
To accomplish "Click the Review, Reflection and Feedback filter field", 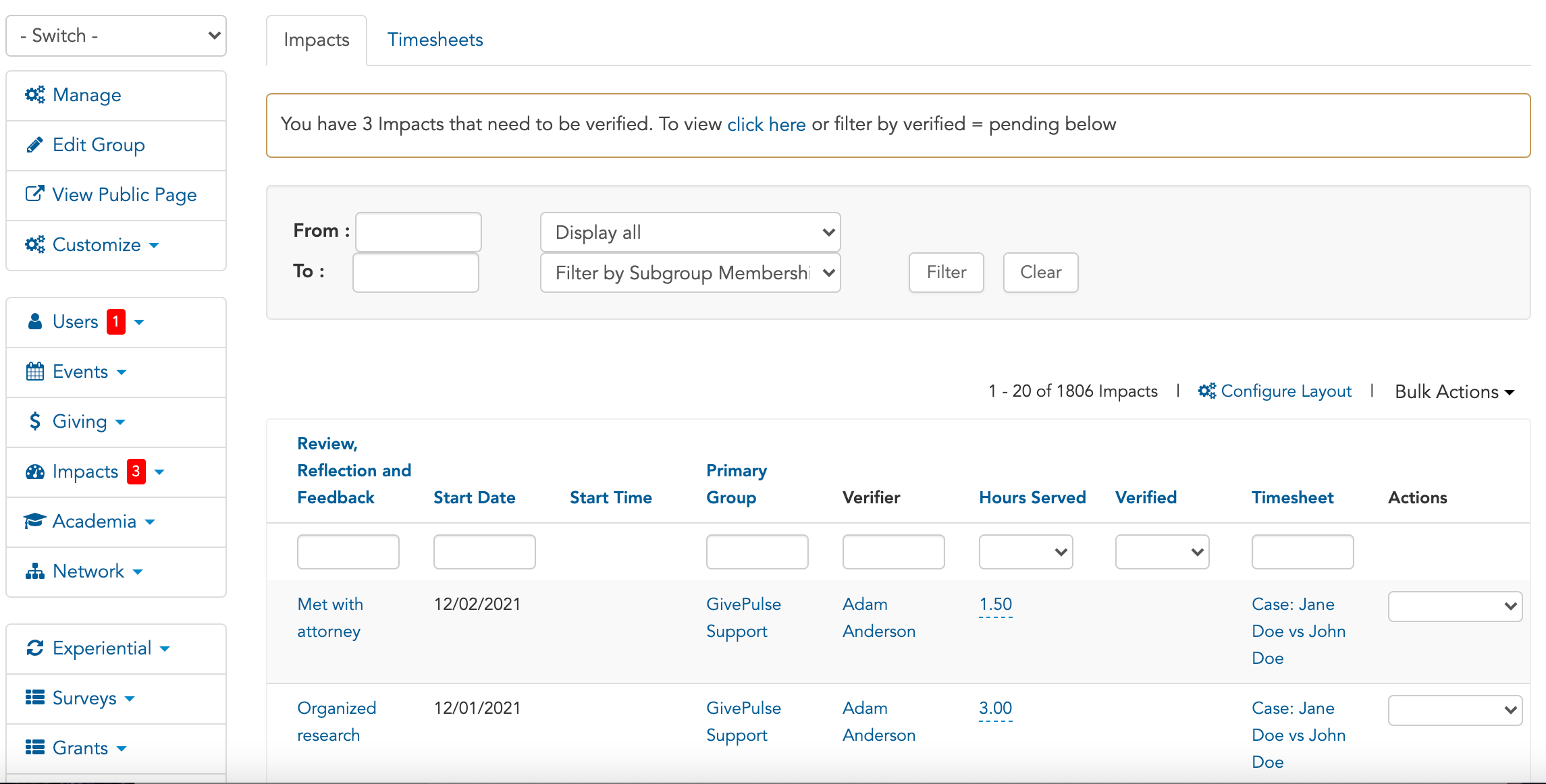I will 348,552.
